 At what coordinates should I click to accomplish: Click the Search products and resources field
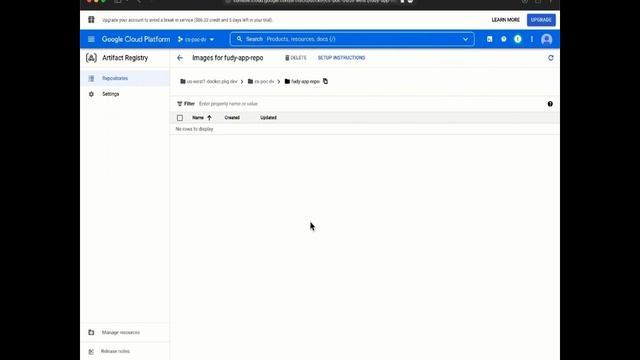pos(352,39)
